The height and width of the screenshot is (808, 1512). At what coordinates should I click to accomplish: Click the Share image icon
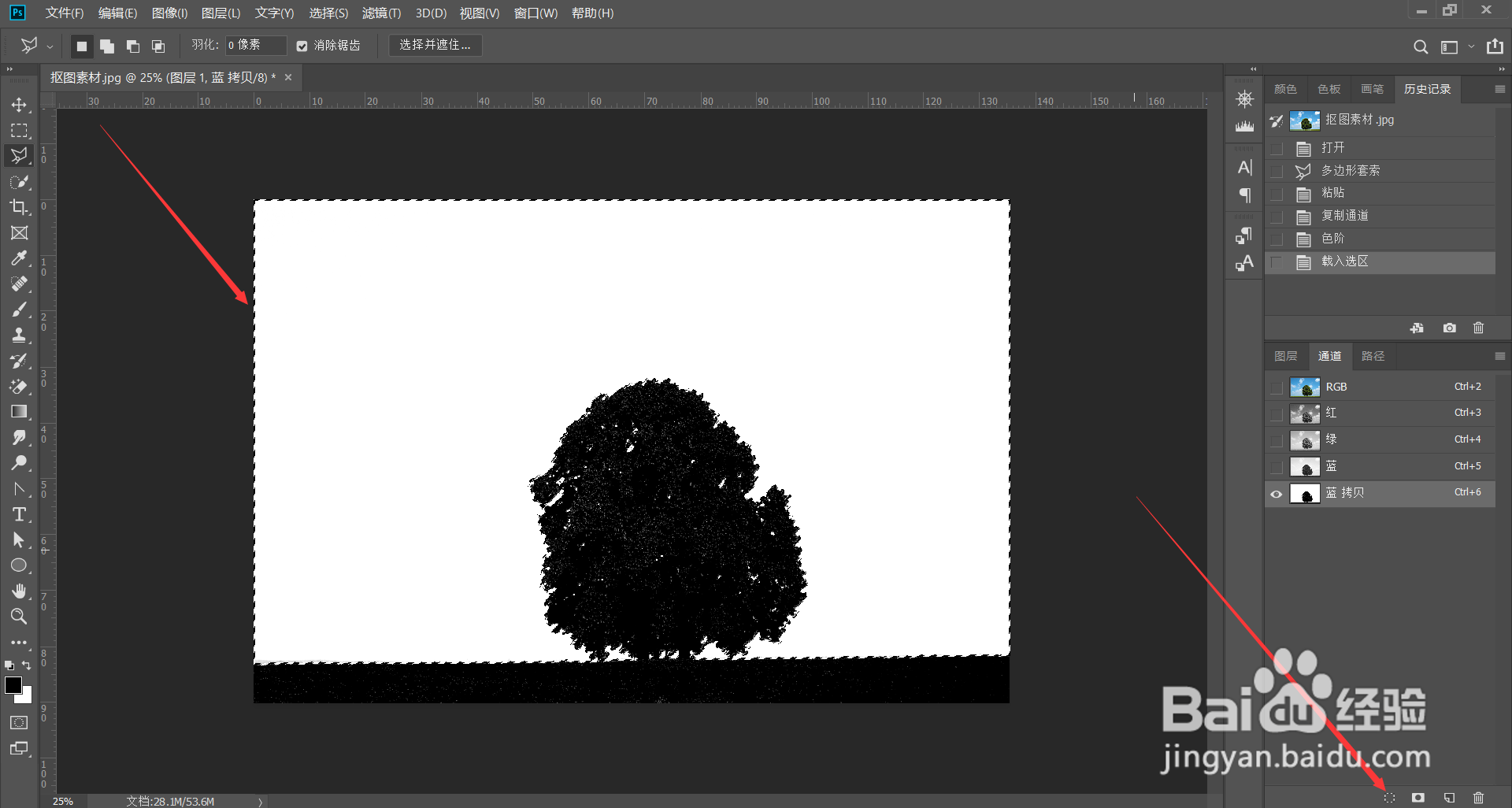coord(1495,46)
